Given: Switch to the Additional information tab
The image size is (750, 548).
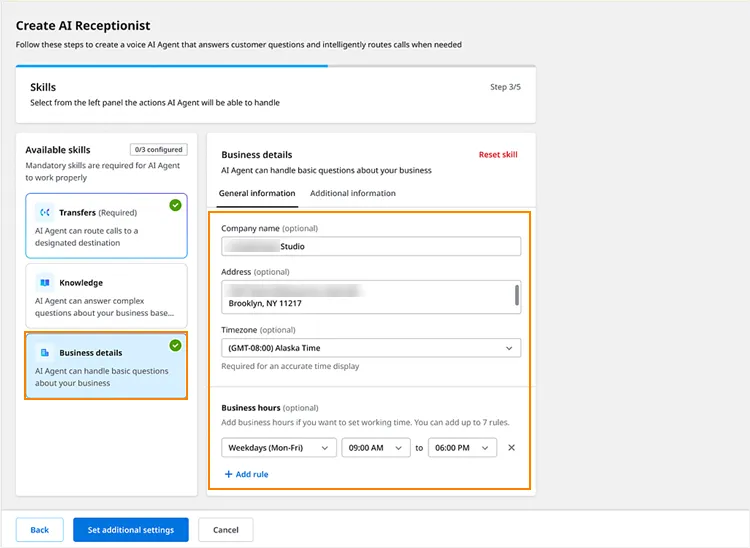Looking at the screenshot, I should pos(353,193).
